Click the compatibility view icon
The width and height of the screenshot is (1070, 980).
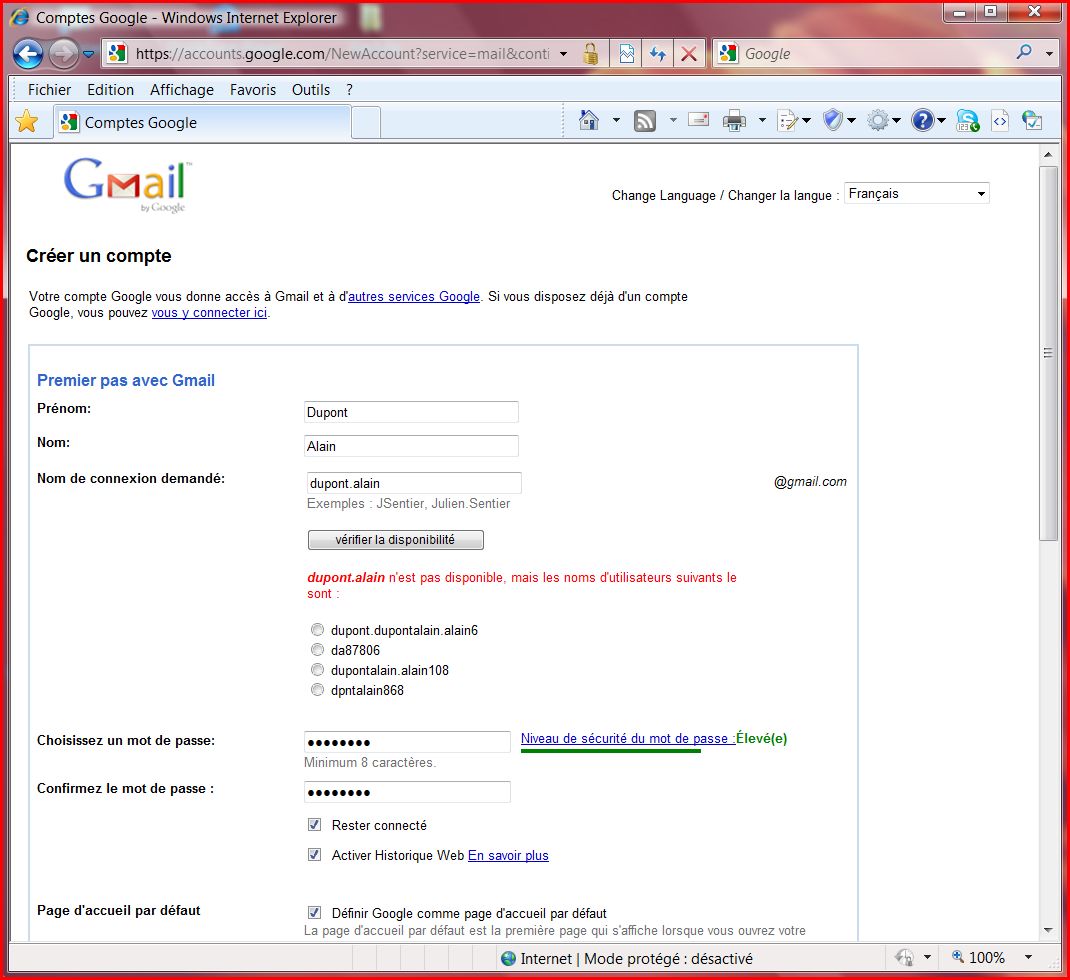point(626,53)
